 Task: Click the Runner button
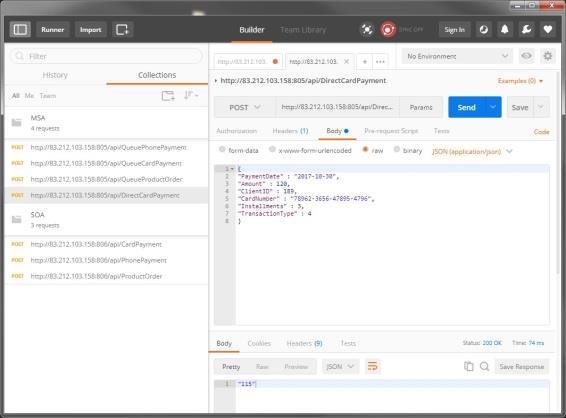point(52,29)
